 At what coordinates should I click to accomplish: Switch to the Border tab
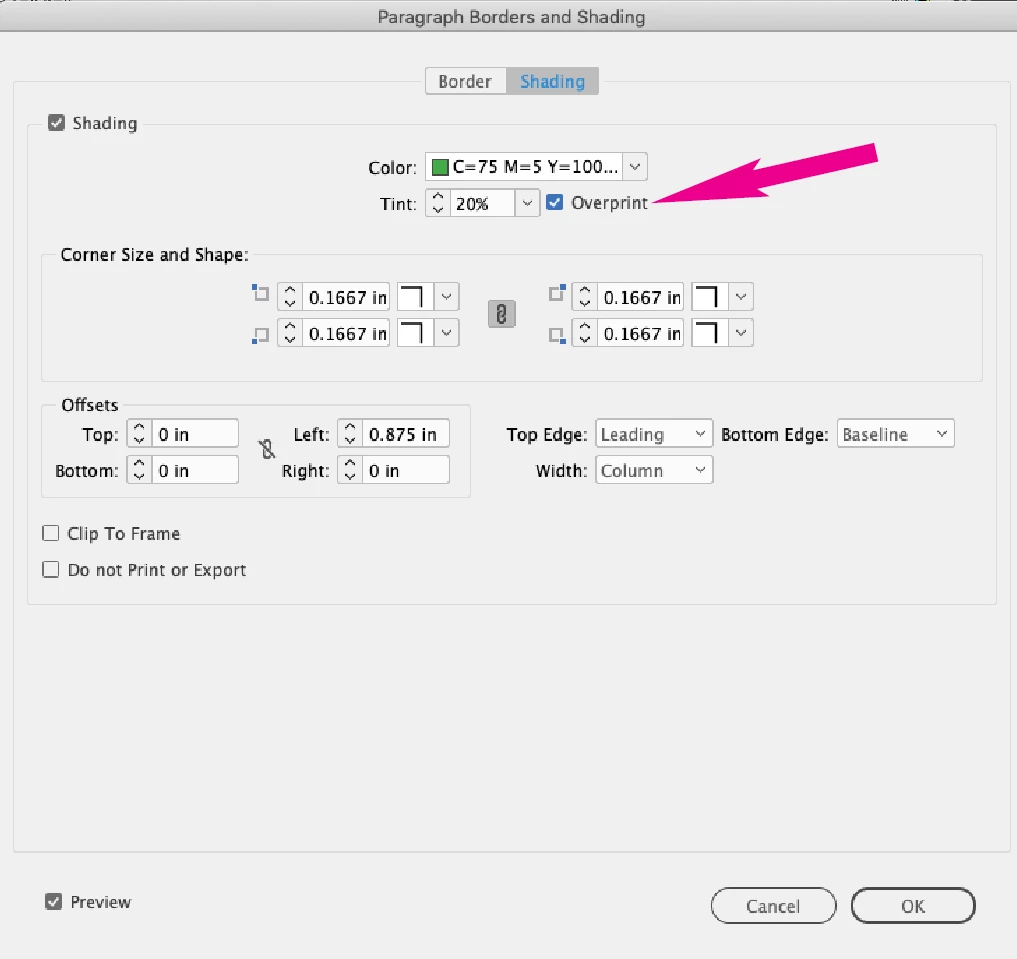click(x=466, y=81)
